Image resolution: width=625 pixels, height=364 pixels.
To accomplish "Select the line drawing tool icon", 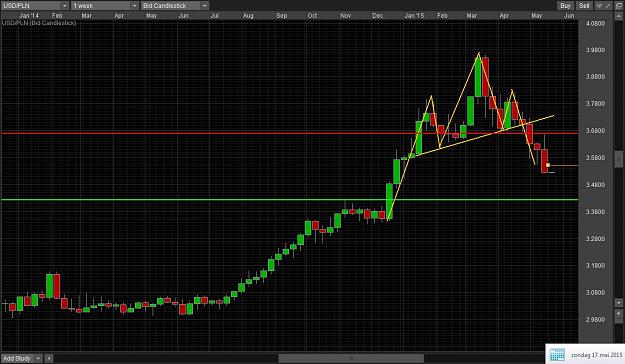I will pyautogui.click(x=608, y=6).
